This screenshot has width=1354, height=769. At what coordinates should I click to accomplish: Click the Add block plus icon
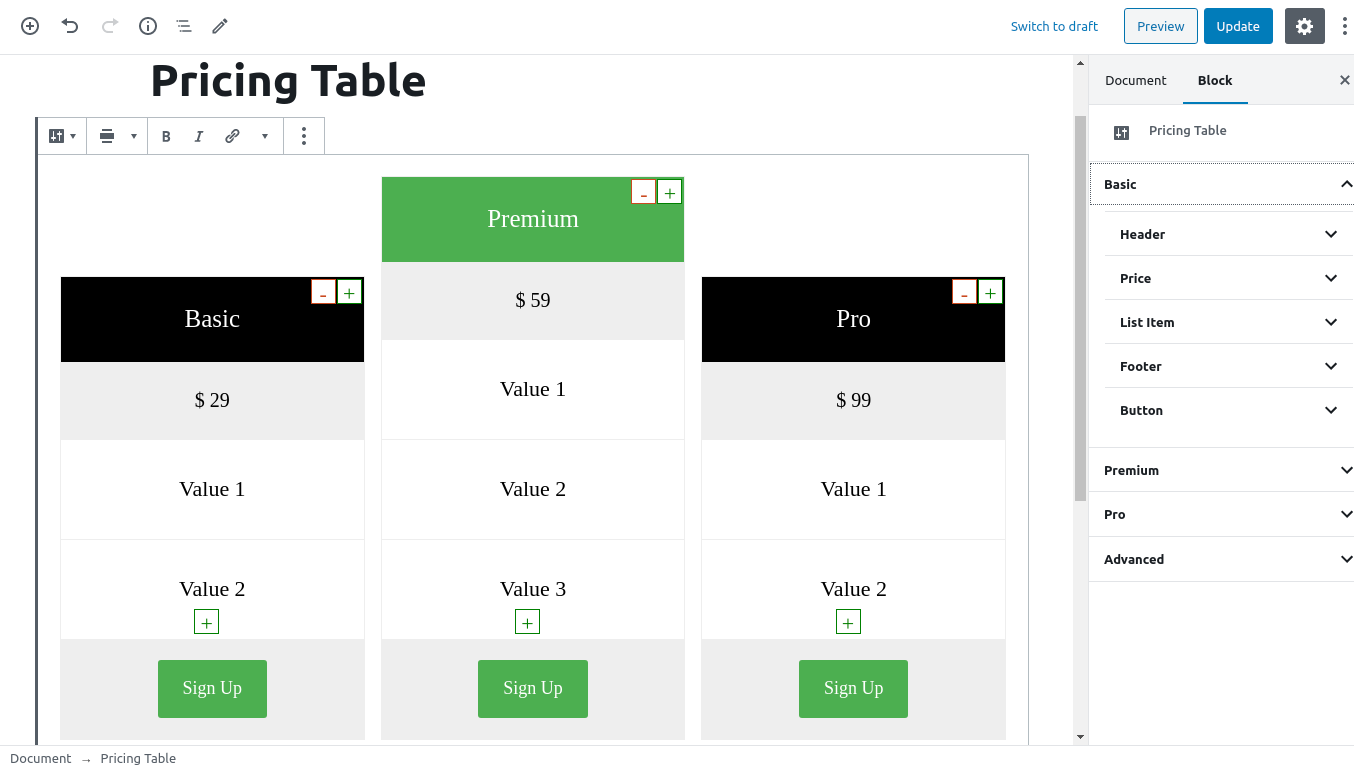(30, 26)
